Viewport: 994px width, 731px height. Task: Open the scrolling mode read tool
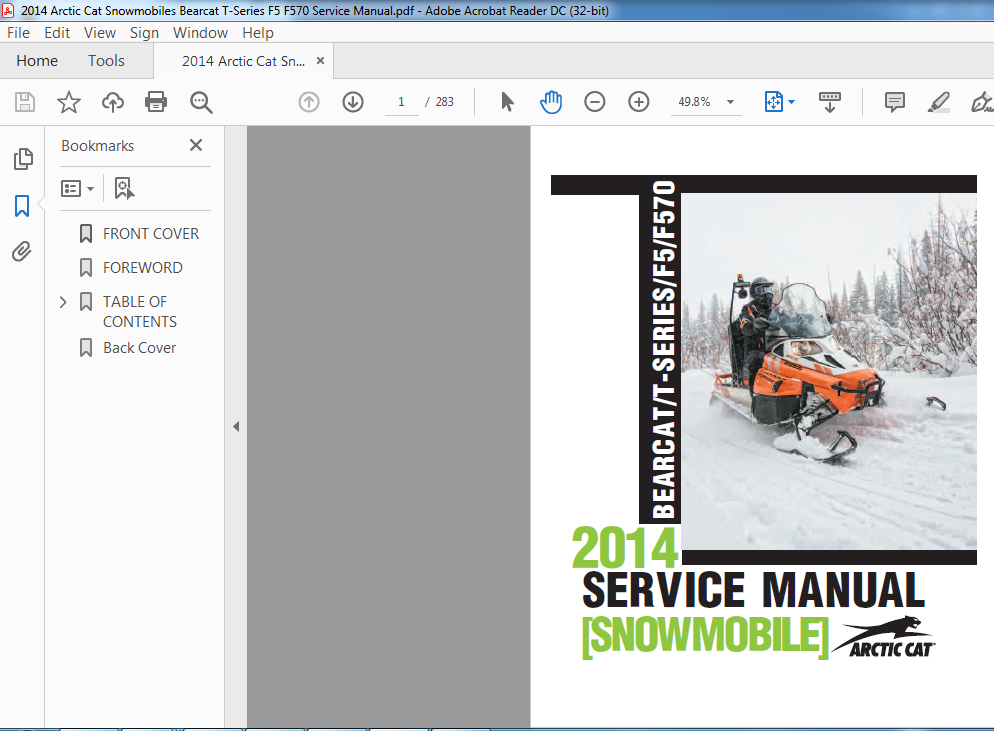pyautogui.click(x=830, y=102)
